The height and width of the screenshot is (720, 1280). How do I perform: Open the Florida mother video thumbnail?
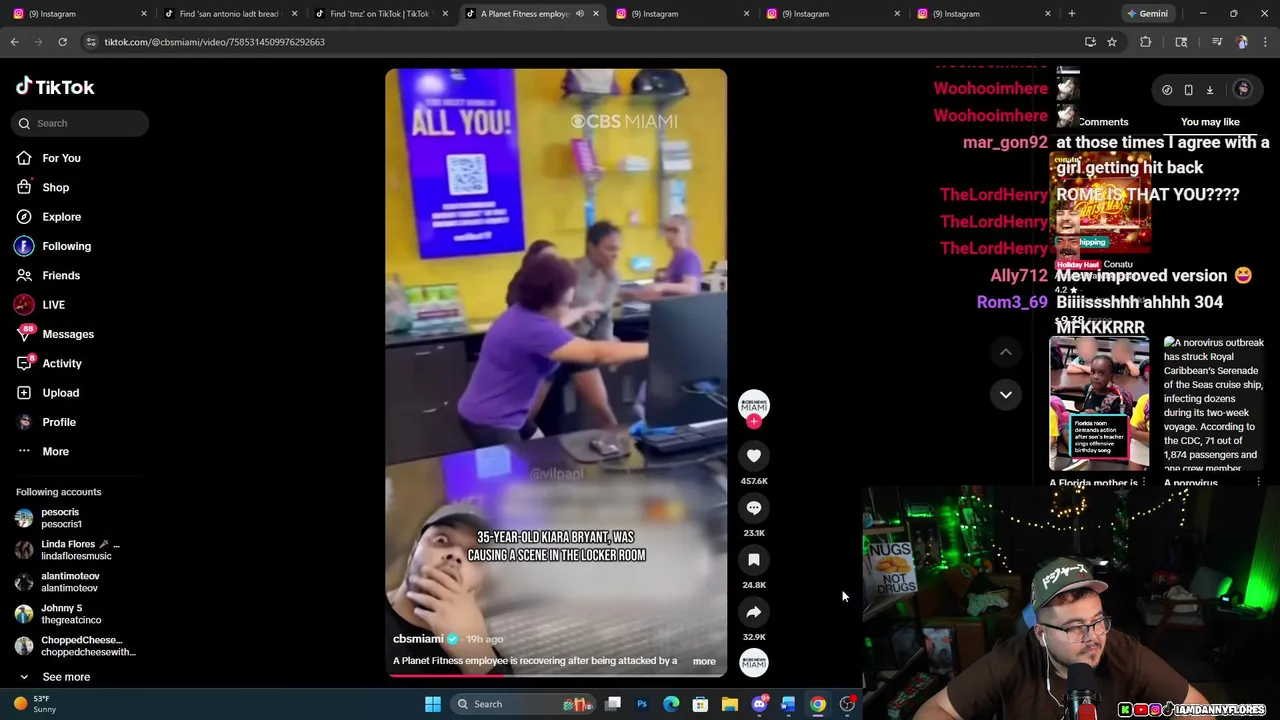click(x=1099, y=403)
